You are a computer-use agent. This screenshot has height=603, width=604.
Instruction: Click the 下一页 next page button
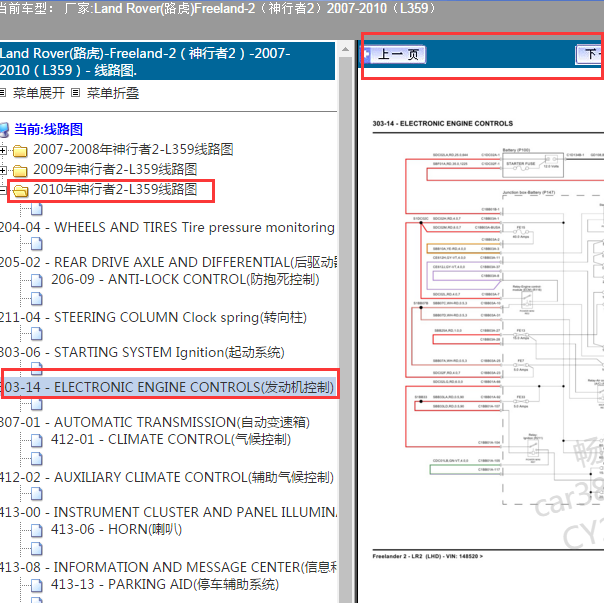click(589, 54)
